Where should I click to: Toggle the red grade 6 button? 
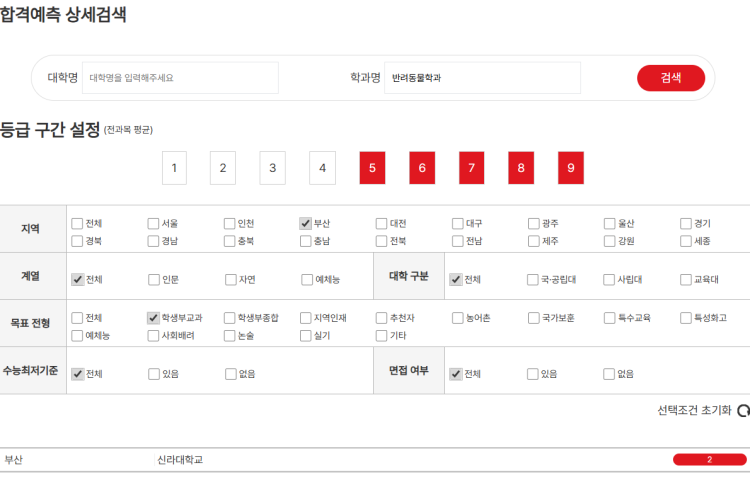[x=422, y=168]
